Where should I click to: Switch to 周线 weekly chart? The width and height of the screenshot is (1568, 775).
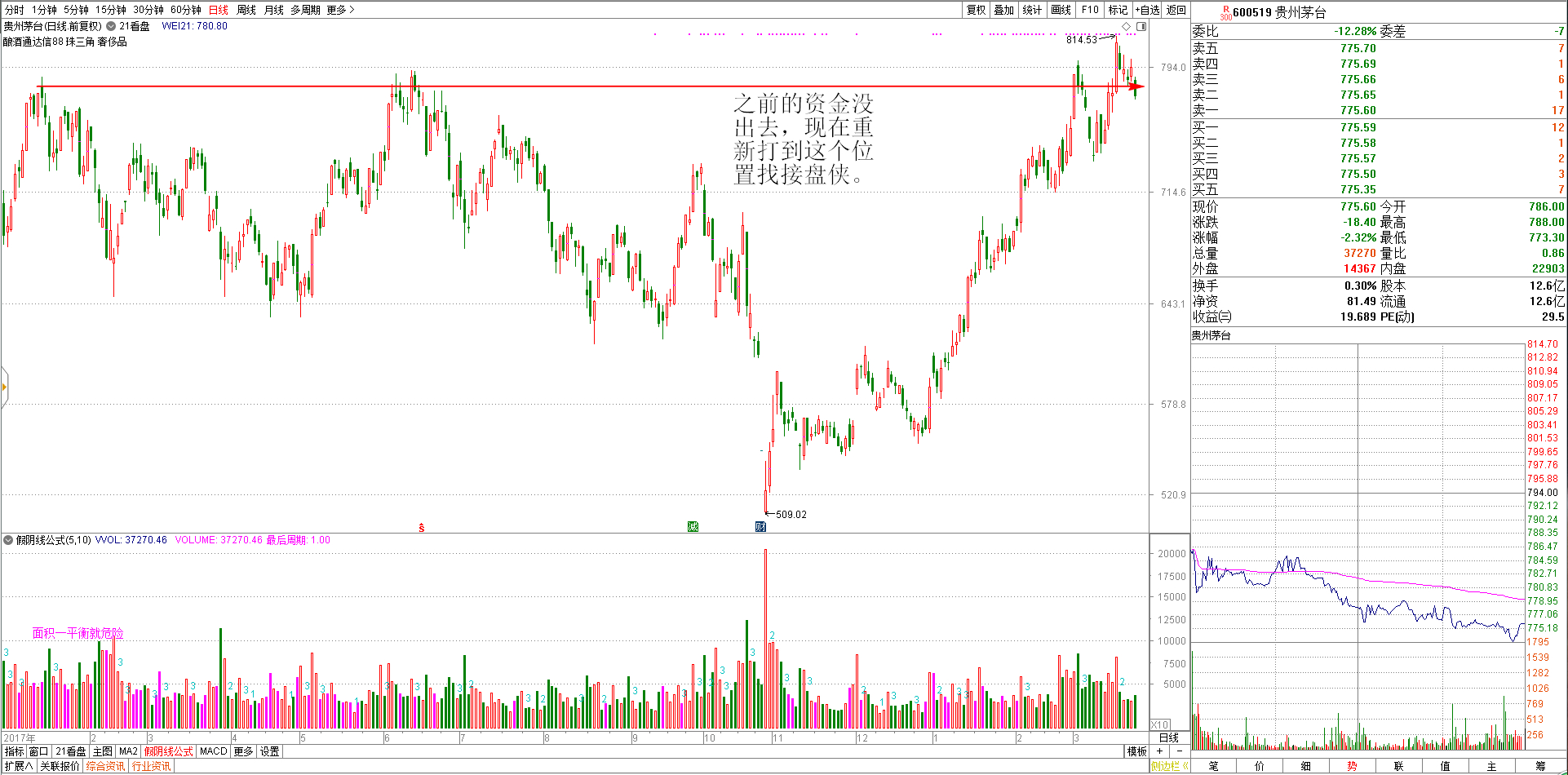(246, 10)
